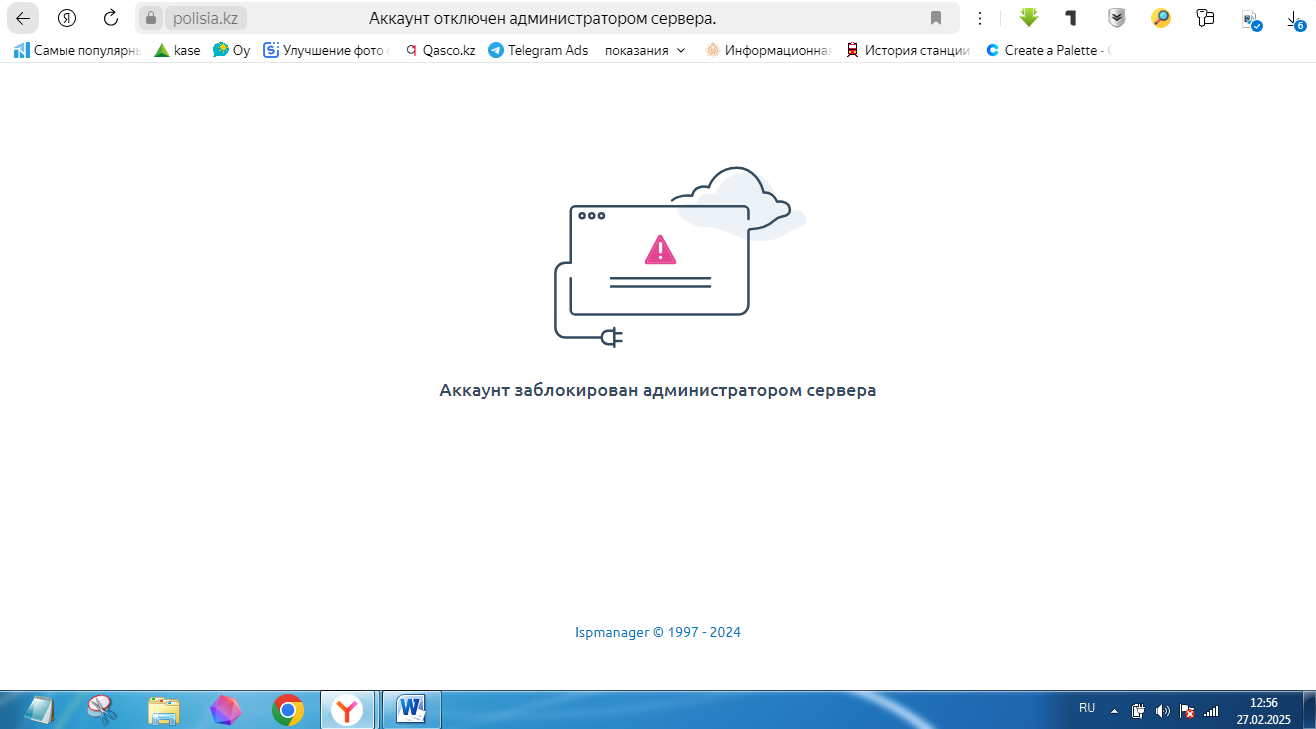Show hidden system tray icons arrow
1316x729 pixels.
pos(1114,711)
